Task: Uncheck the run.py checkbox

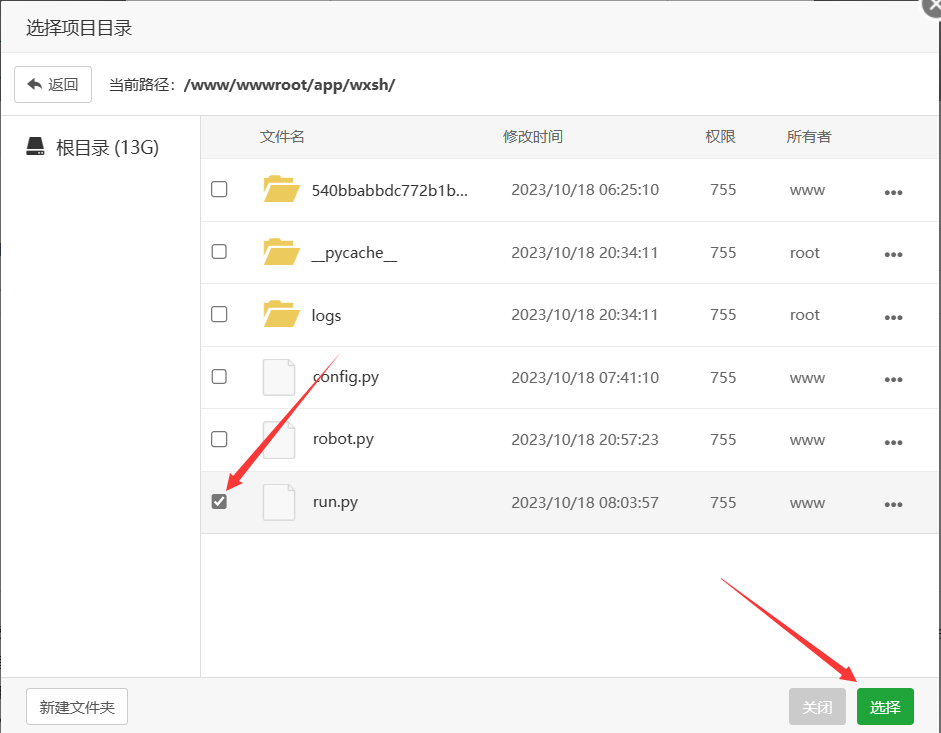Action: click(219, 501)
